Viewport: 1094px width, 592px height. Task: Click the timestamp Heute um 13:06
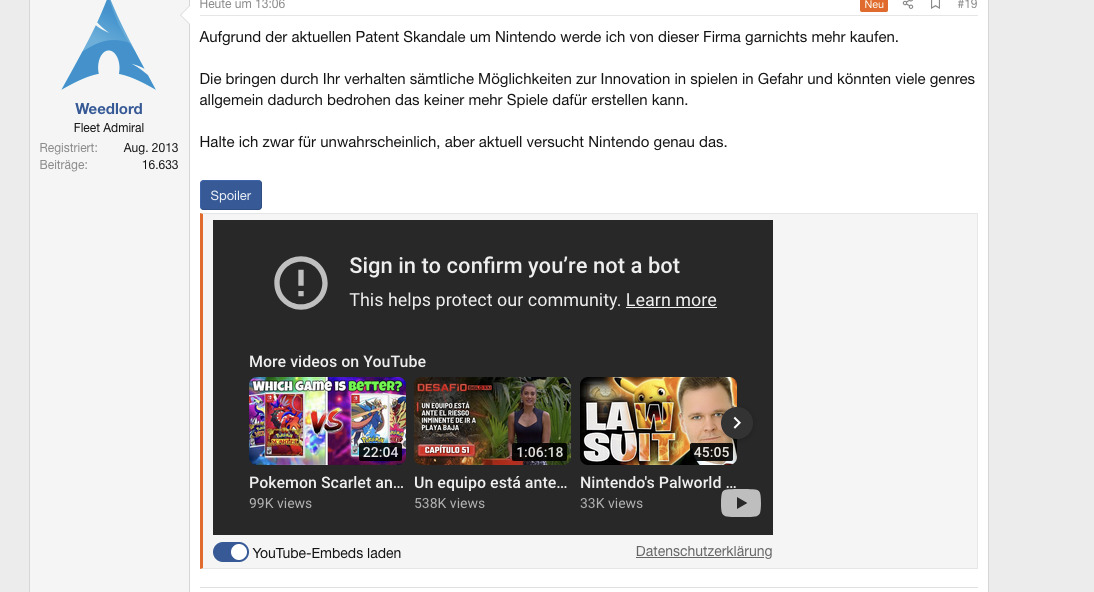click(242, 4)
